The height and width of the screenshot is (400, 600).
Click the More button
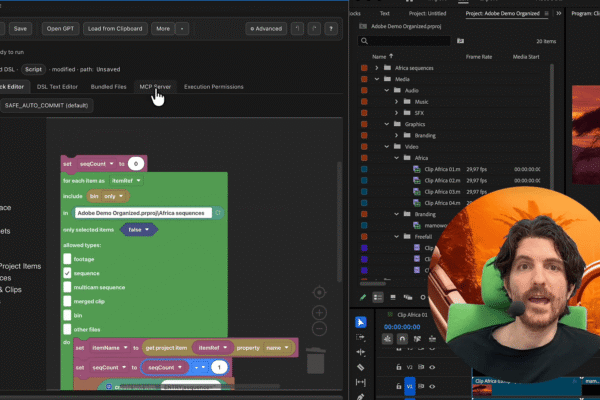163,29
